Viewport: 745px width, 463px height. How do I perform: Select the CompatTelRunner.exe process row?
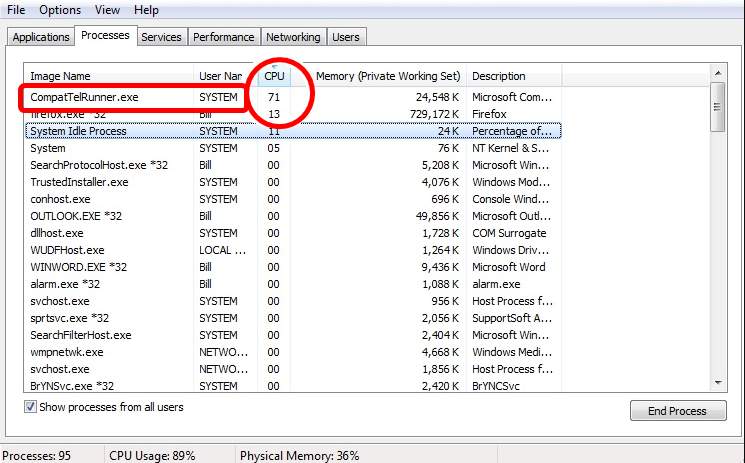pyautogui.click(x=293, y=97)
